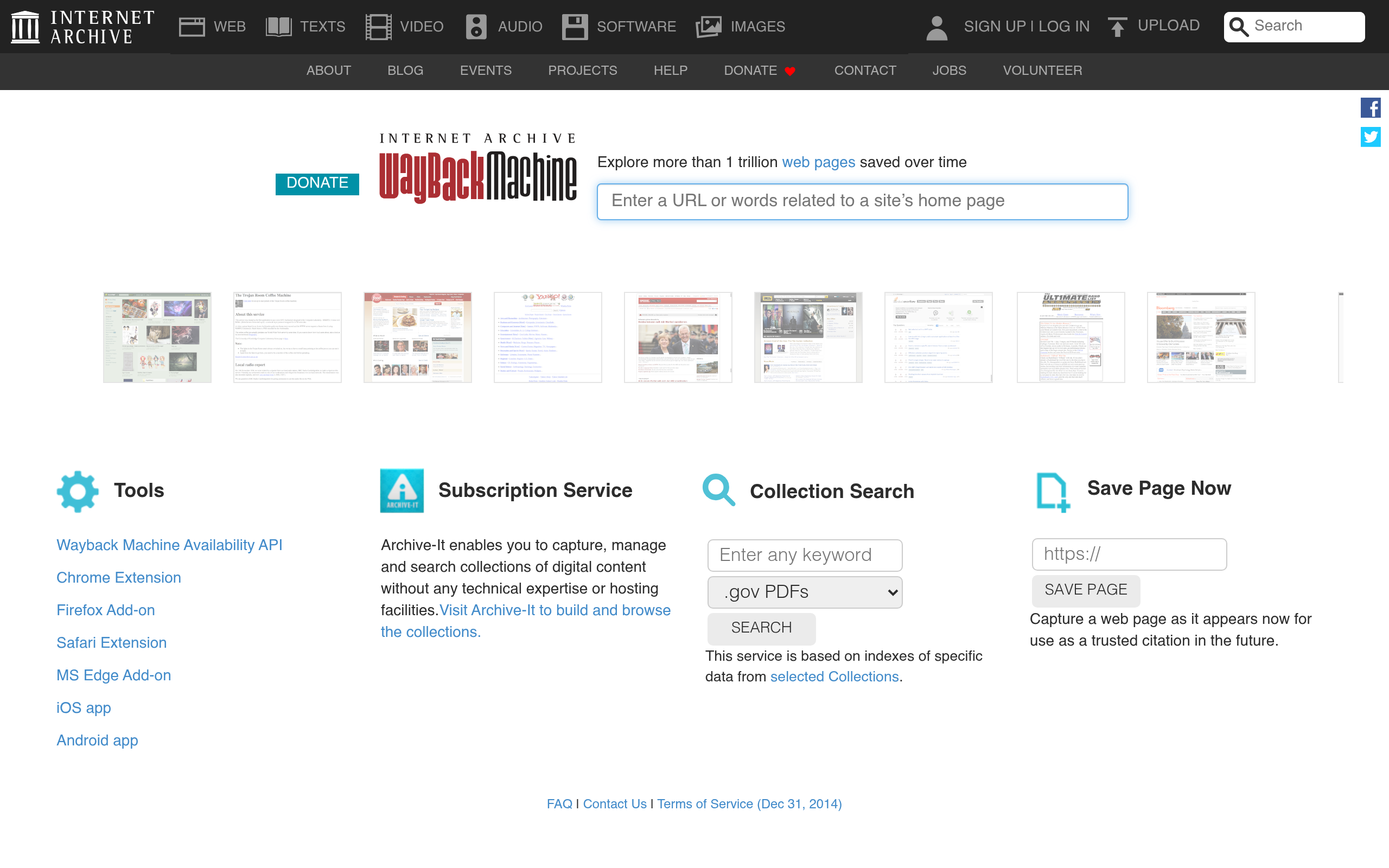1389x868 pixels.
Task: Open the Archive-It subscription service icon
Action: 402,490
